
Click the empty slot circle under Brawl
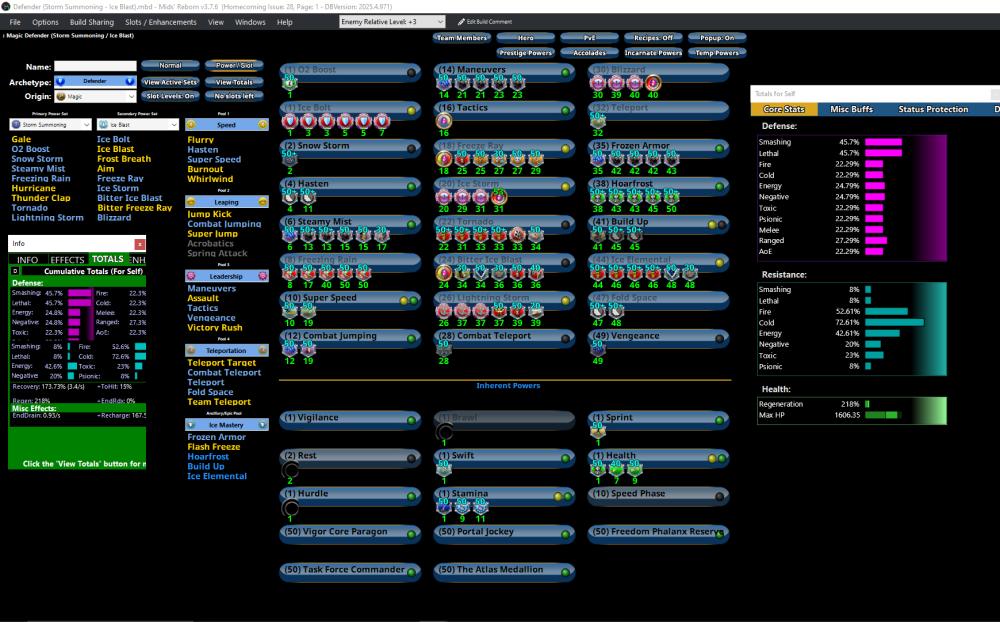tap(444, 432)
